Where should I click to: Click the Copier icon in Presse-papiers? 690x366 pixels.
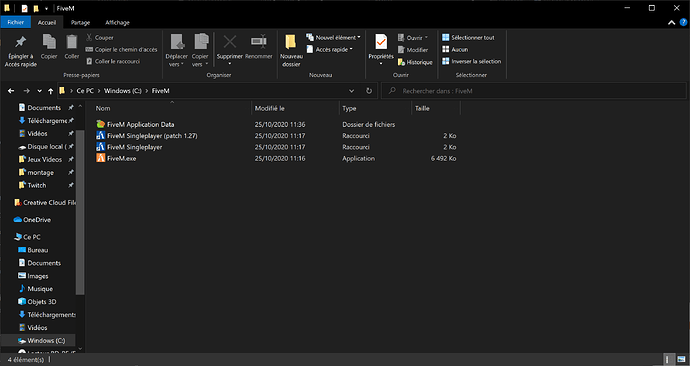49,42
